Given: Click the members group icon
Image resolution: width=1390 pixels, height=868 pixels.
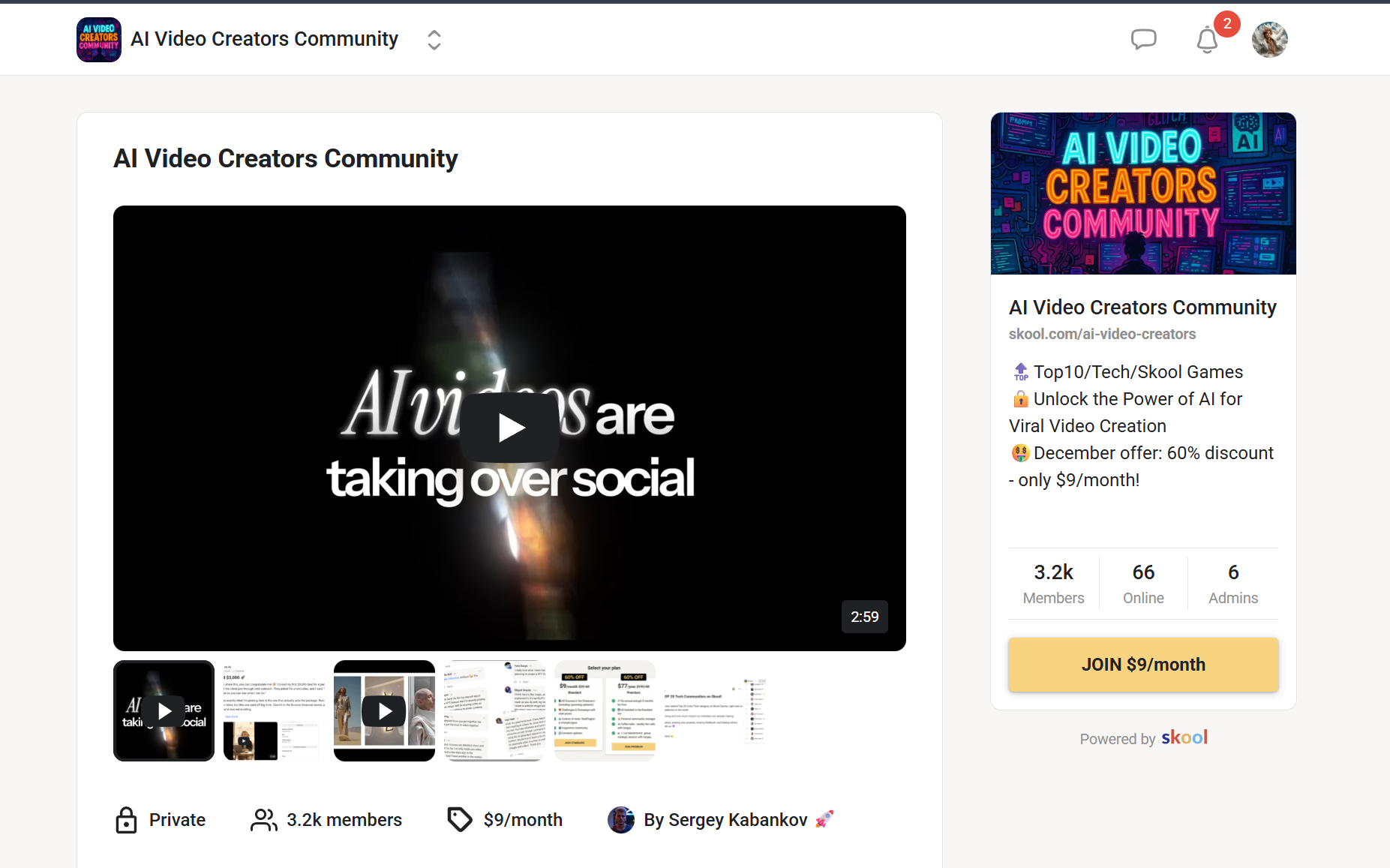Looking at the screenshot, I should point(262,819).
